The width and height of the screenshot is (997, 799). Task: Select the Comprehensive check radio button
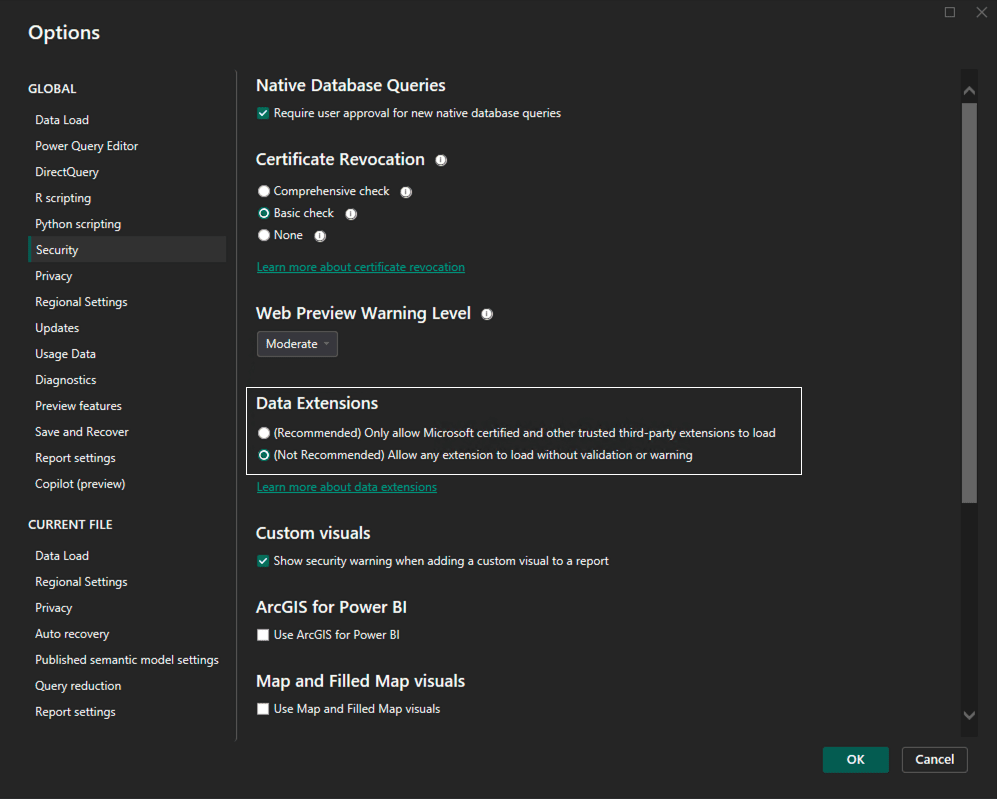(x=263, y=191)
